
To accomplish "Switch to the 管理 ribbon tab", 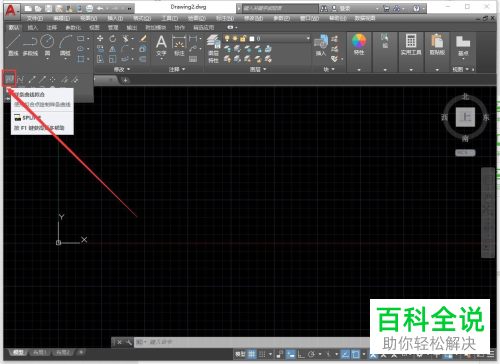I will point(113,27).
